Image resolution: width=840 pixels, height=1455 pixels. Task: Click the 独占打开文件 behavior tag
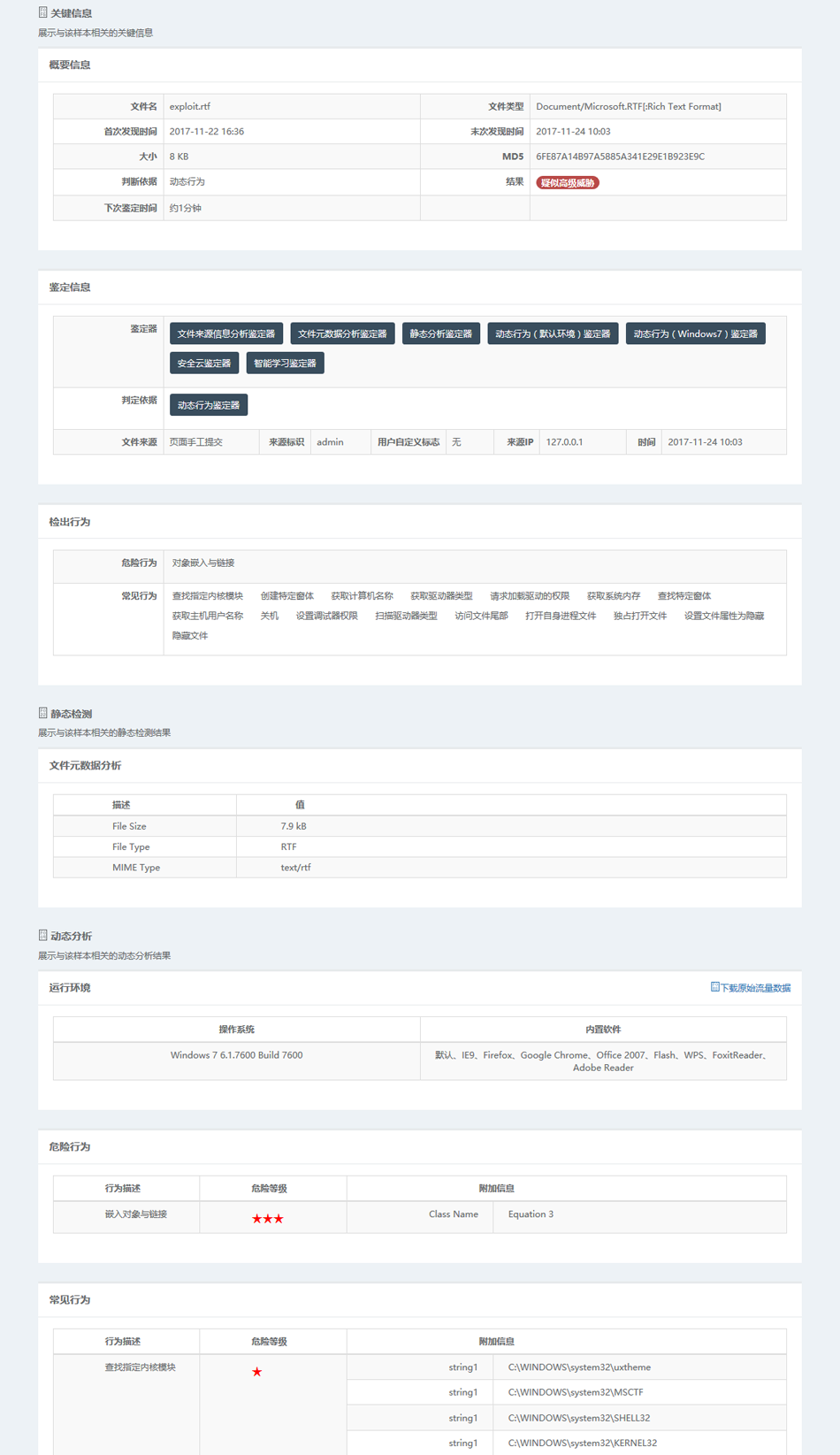point(640,616)
